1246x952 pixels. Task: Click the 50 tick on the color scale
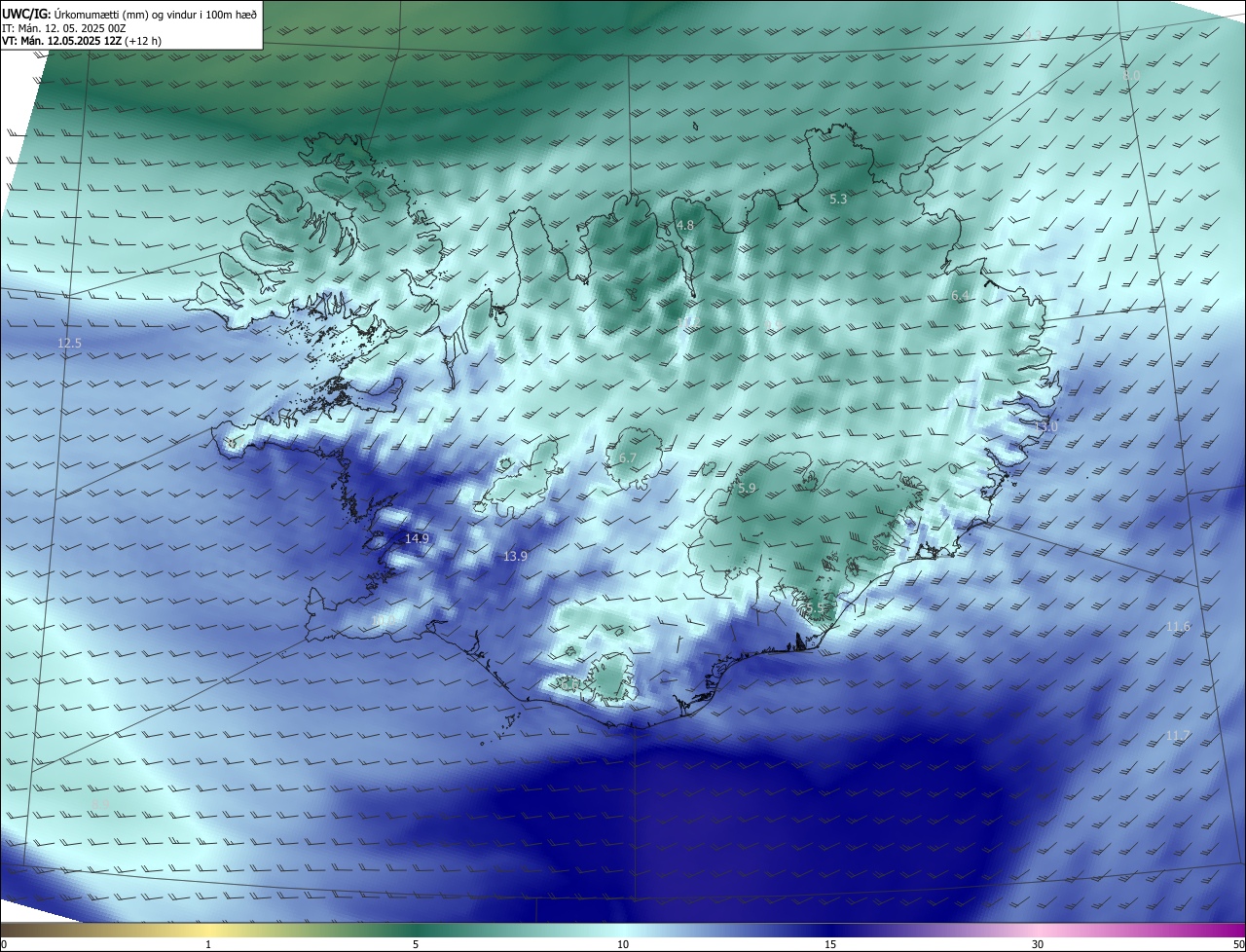pos(1238,944)
